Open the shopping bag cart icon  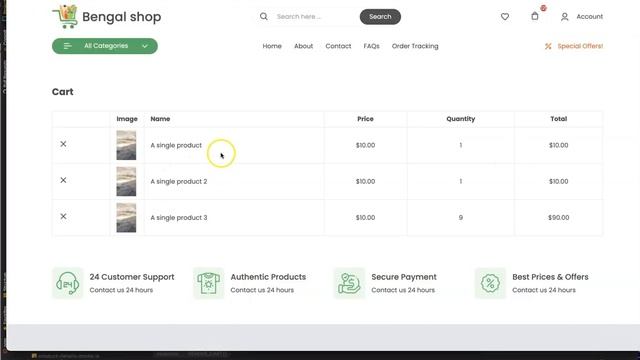[x=535, y=16]
